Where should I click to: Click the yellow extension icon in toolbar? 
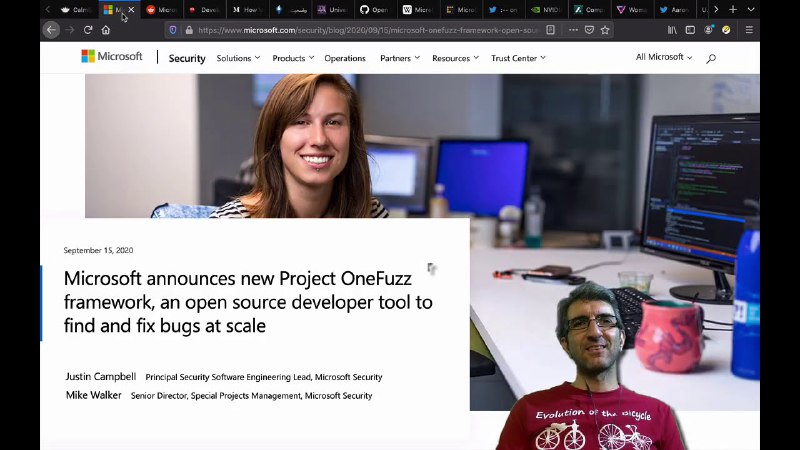tap(726, 30)
